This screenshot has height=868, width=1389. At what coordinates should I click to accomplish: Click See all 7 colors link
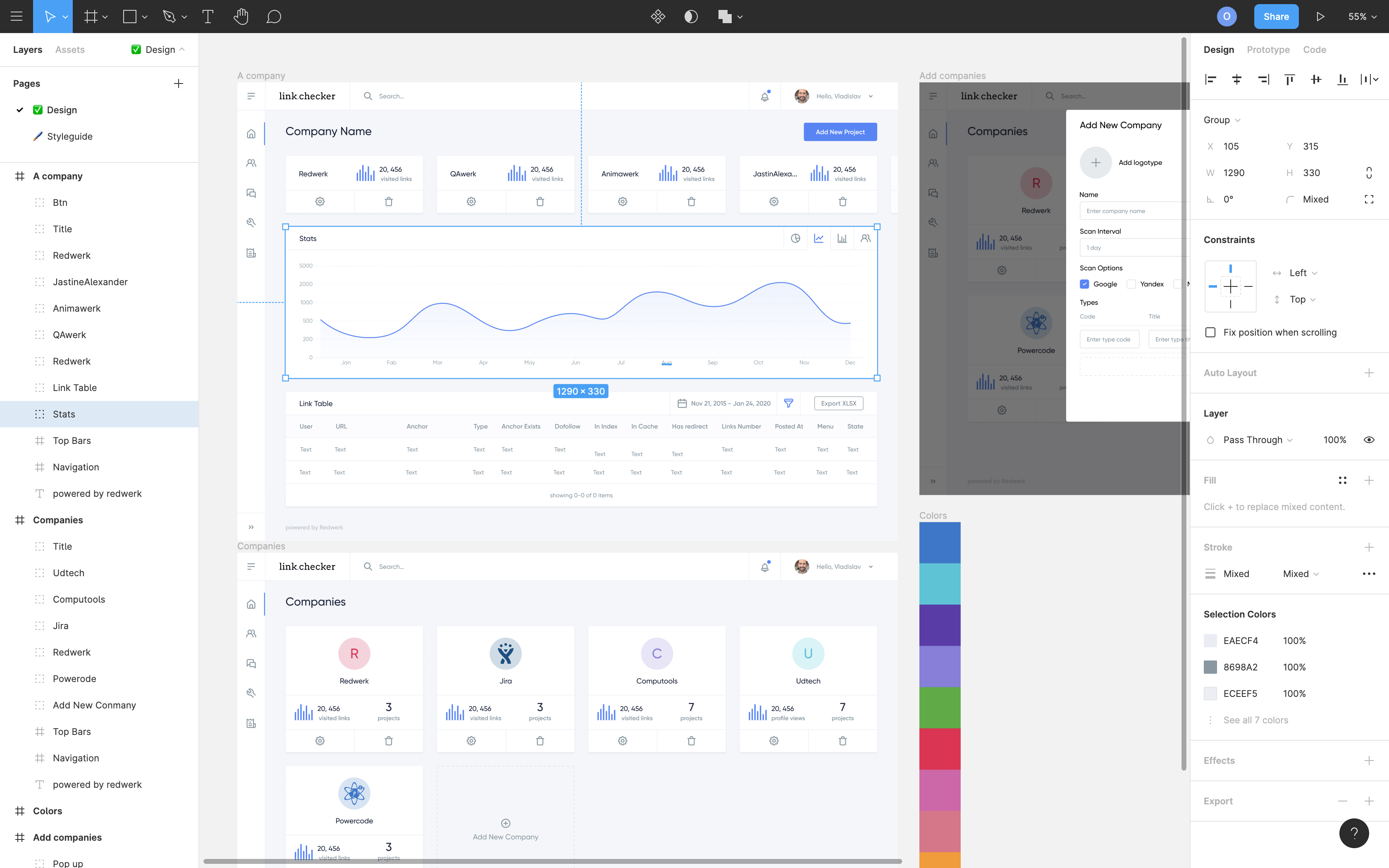pos(1255,720)
